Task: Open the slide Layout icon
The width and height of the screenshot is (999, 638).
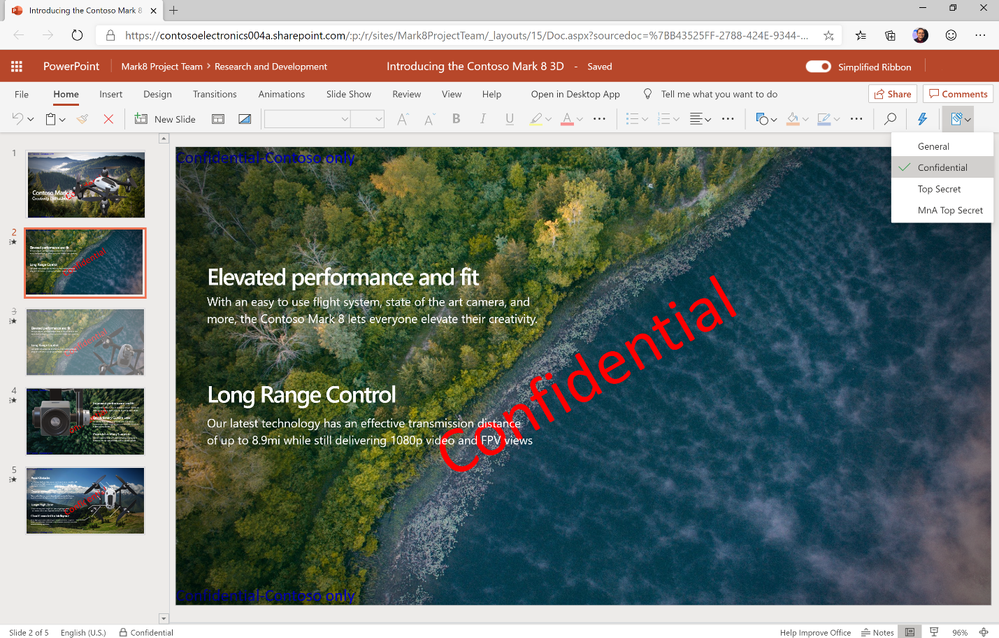Action: pos(218,119)
